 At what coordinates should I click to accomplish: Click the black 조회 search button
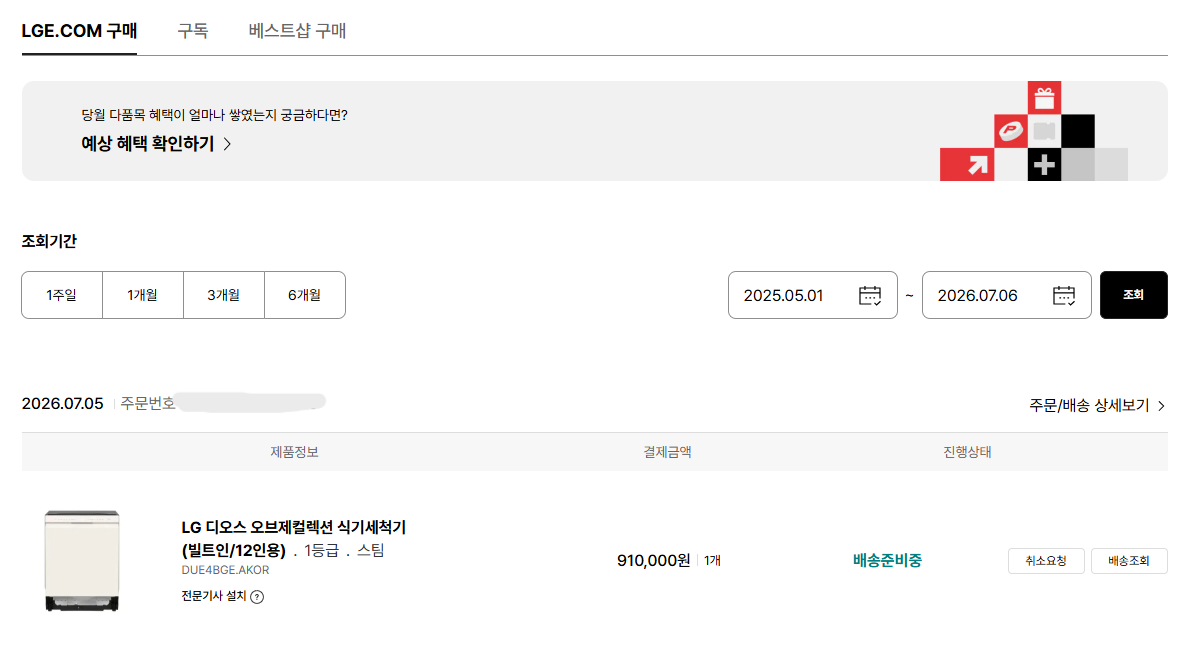click(1133, 294)
